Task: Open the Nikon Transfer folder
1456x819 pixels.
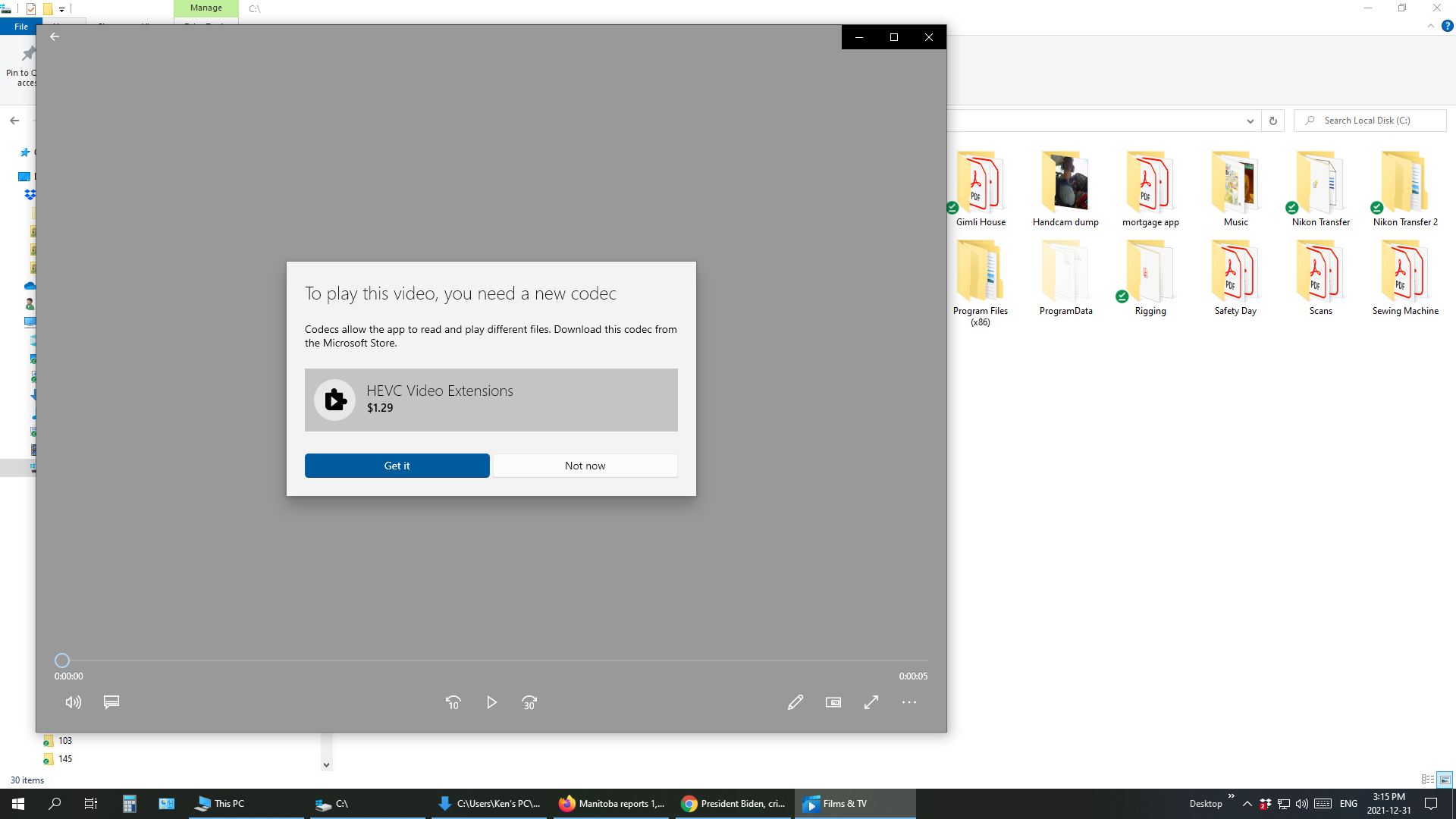Action: (x=1320, y=189)
